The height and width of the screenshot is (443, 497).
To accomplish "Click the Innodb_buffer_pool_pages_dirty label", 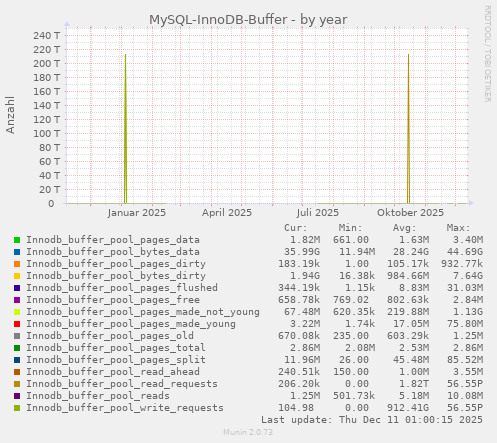I will pyautogui.click(x=116, y=264).
